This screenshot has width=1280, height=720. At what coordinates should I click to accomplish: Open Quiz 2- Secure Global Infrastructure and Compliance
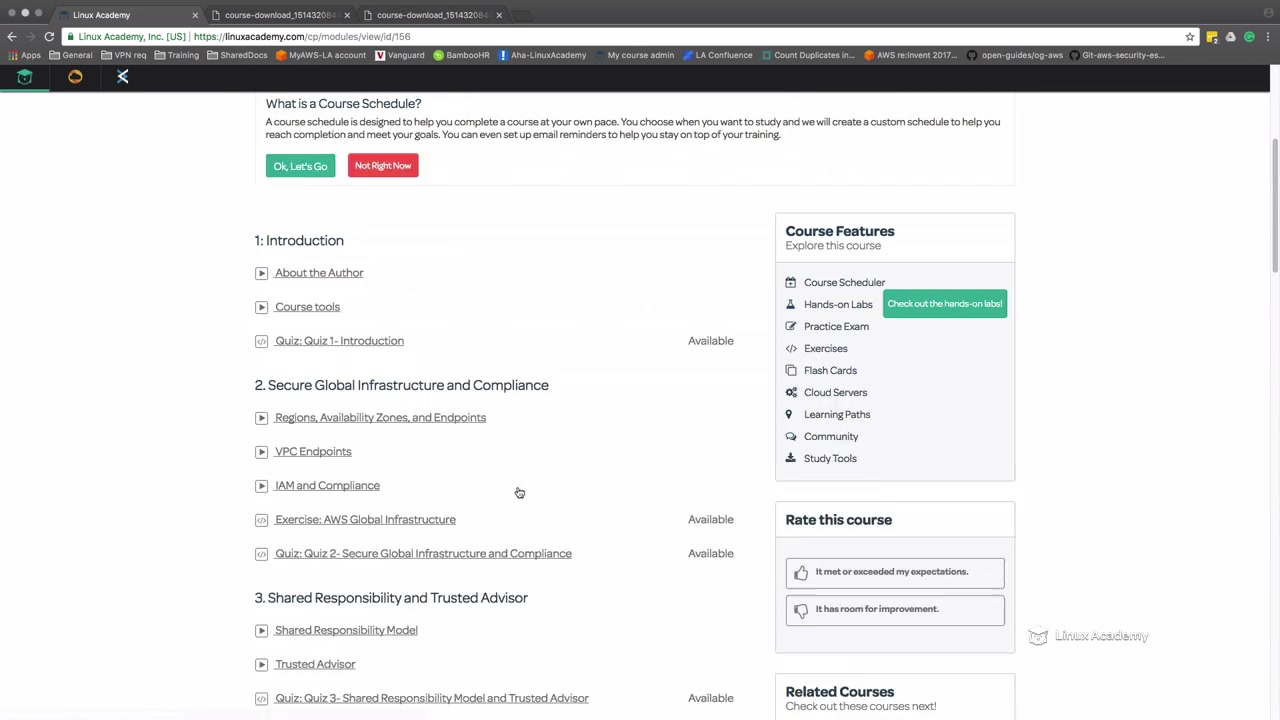(423, 554)
